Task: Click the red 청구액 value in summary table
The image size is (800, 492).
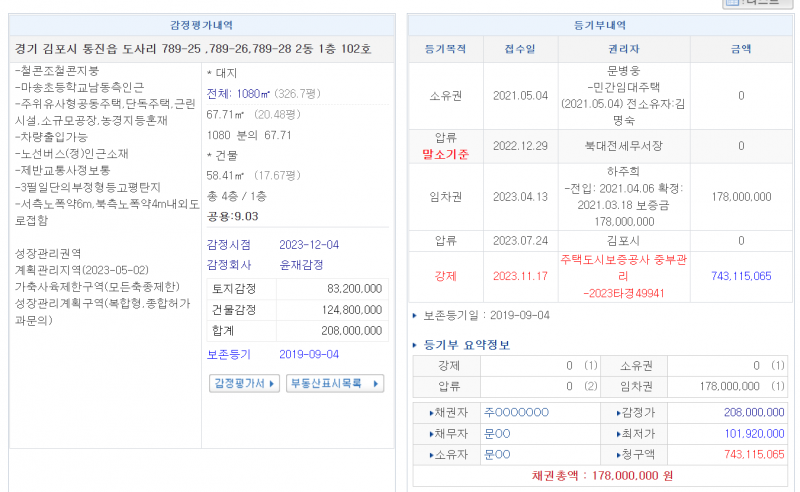Action: (x=753, y=454)
